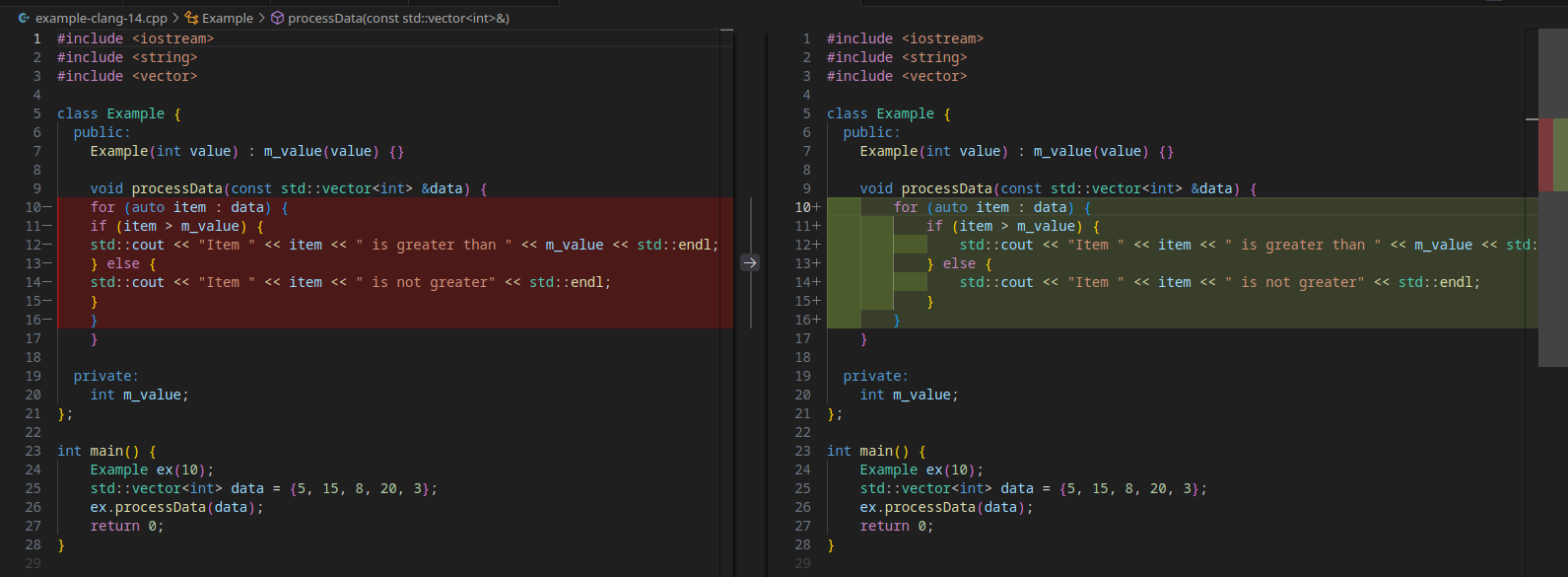Click the top gray area of overview ruler
The height and width of the screenshot is (577, 1568).
1552,71
